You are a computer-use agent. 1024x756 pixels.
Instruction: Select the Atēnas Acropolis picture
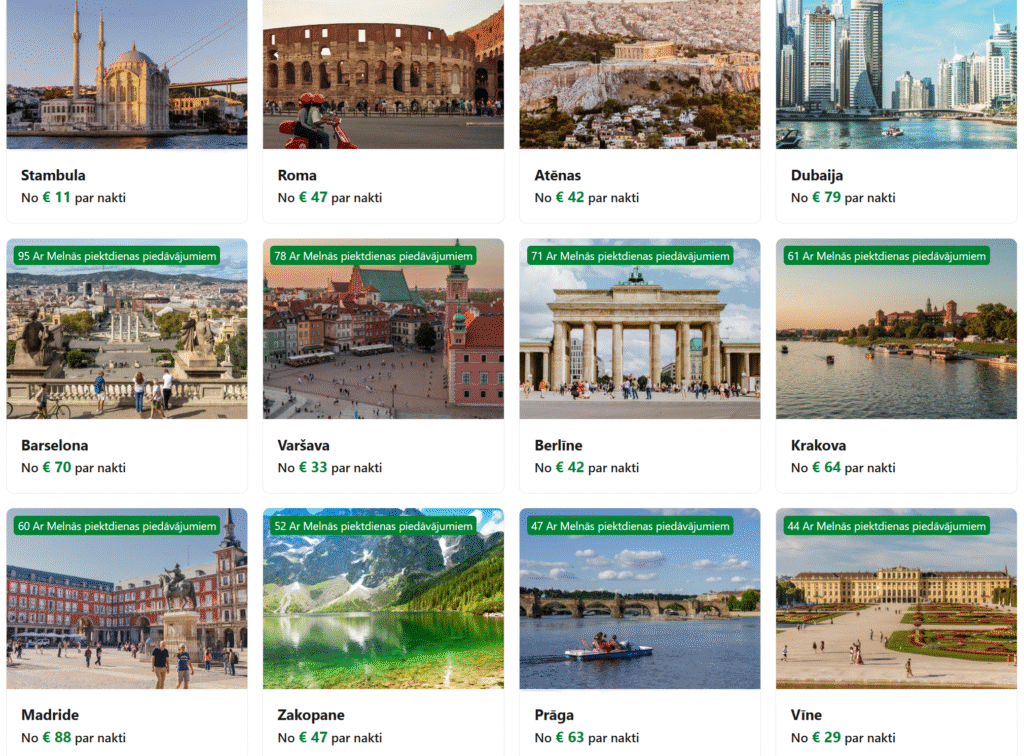coord(640,74)
